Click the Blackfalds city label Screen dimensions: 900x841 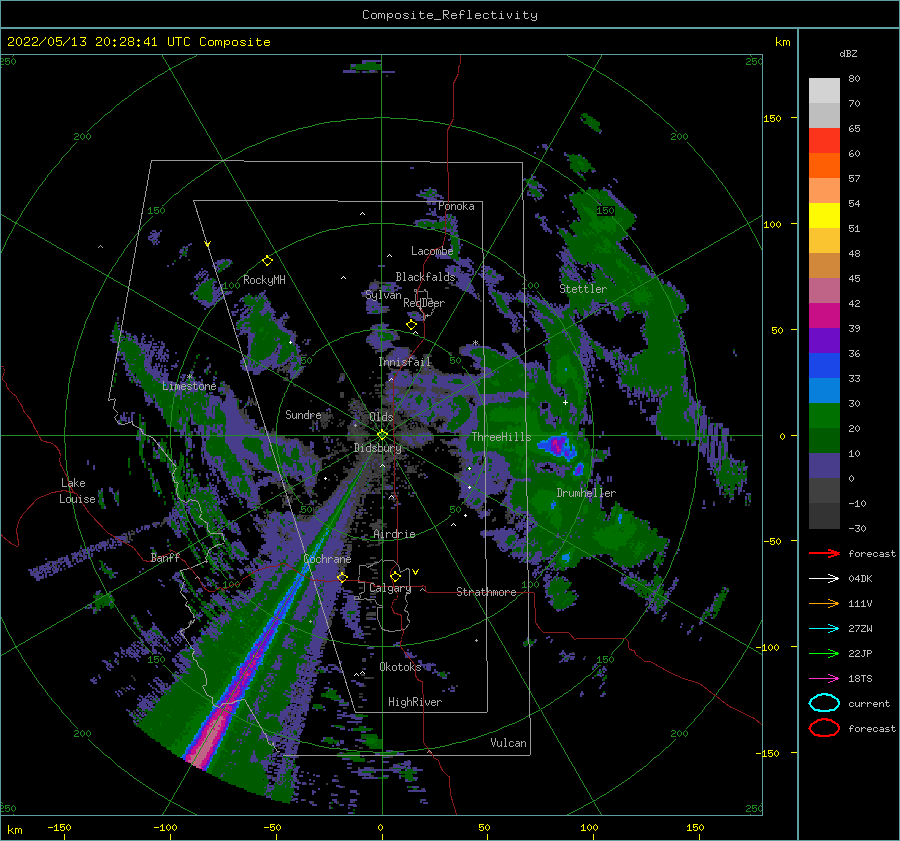click(x=425, y=277)
